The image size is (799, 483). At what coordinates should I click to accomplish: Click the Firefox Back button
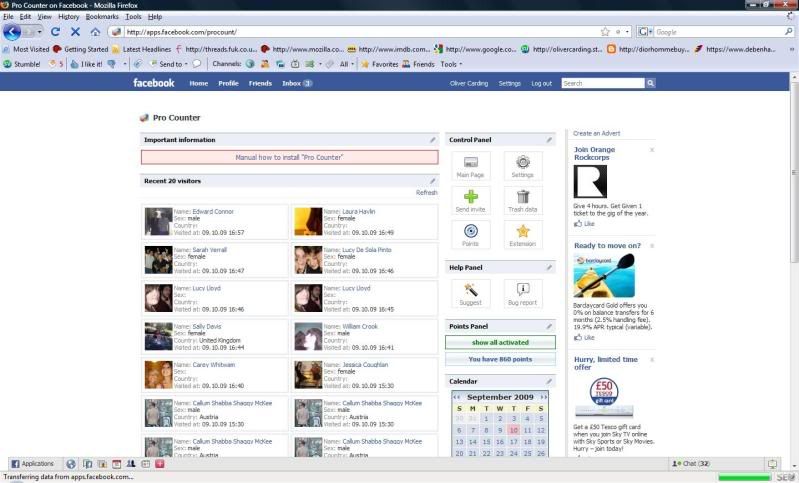coord(12,32)
